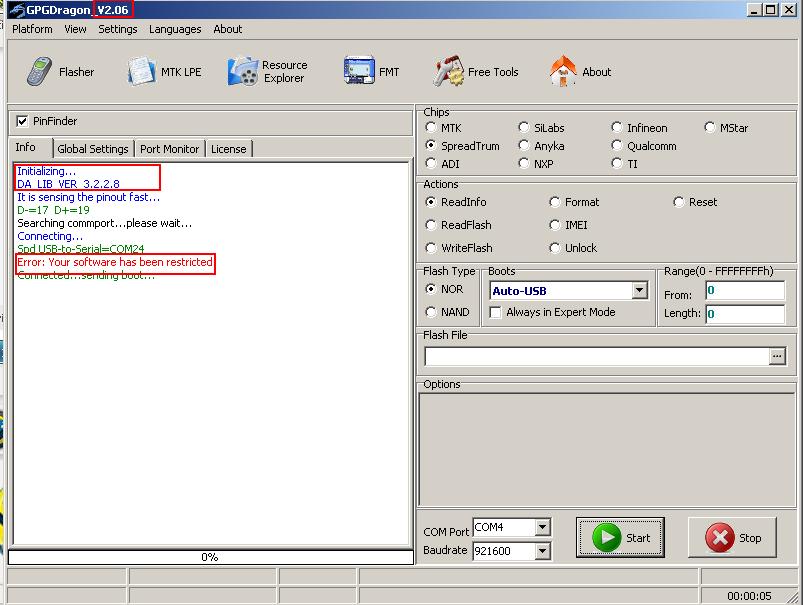Close the GPGDragon window
The image size is (803, 605).
click(789, 10)
